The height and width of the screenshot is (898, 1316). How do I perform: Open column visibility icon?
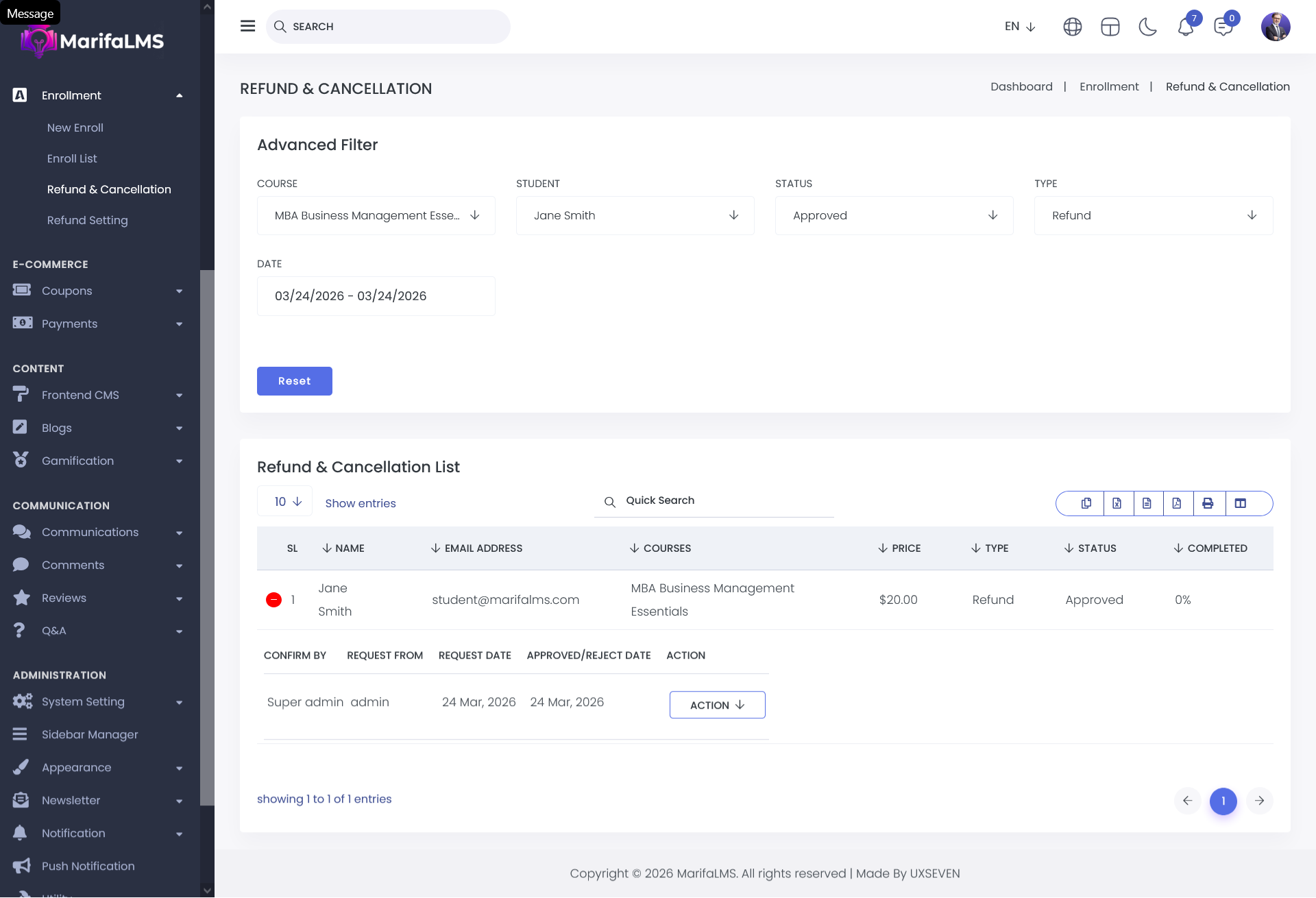point(1241,503)
